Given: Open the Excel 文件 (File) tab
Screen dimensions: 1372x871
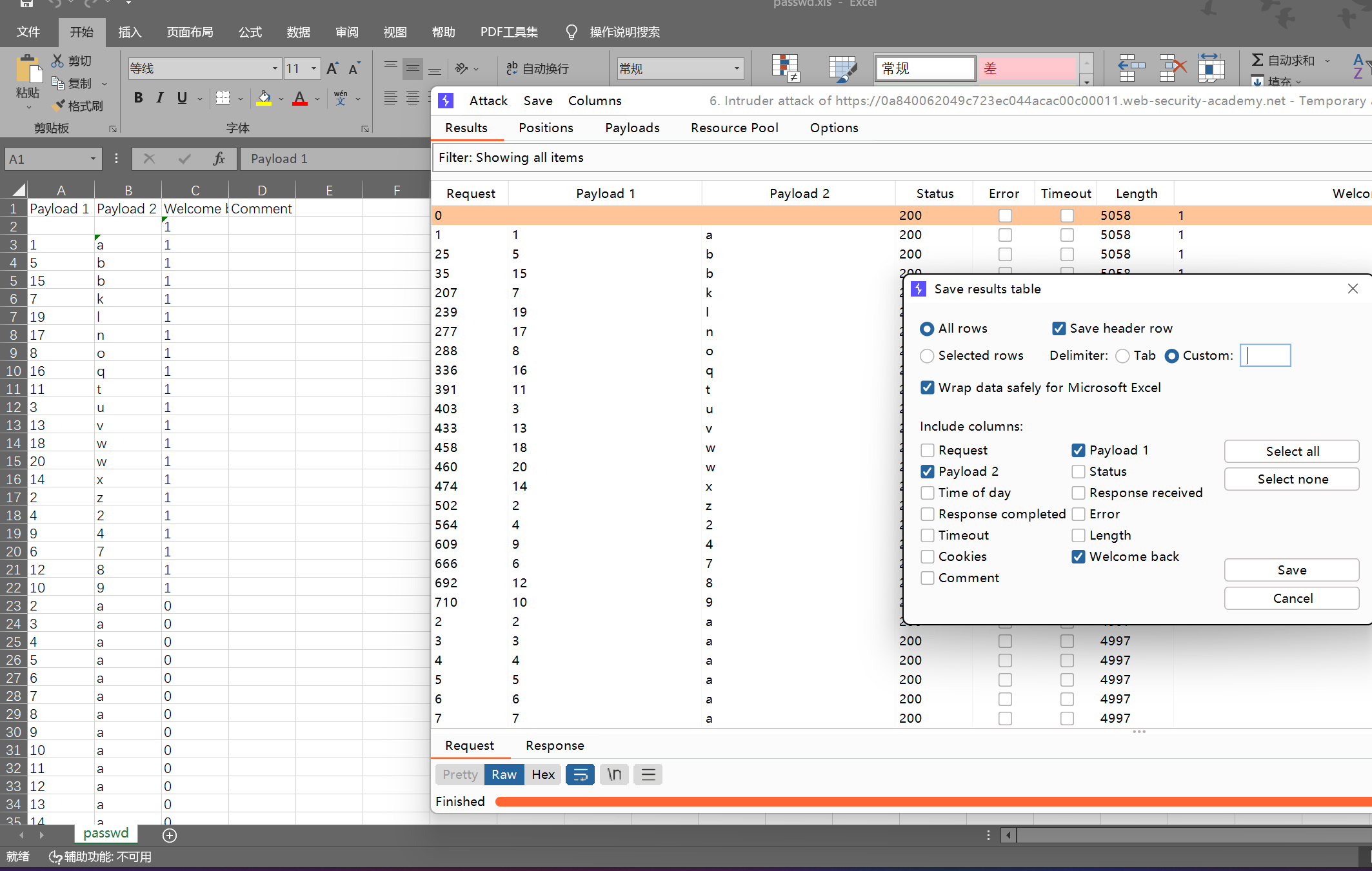Looking at the screenshot, I should click(x=28, y=32).
